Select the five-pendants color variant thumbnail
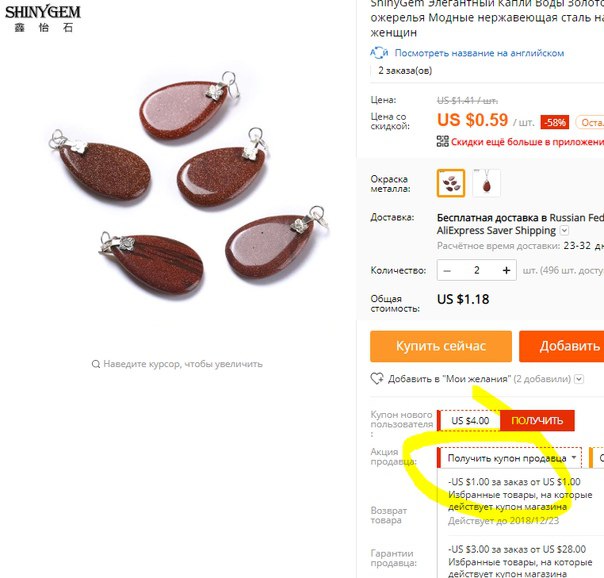Image resolution: width=604 pixels, height=578 pixels. 451,183
